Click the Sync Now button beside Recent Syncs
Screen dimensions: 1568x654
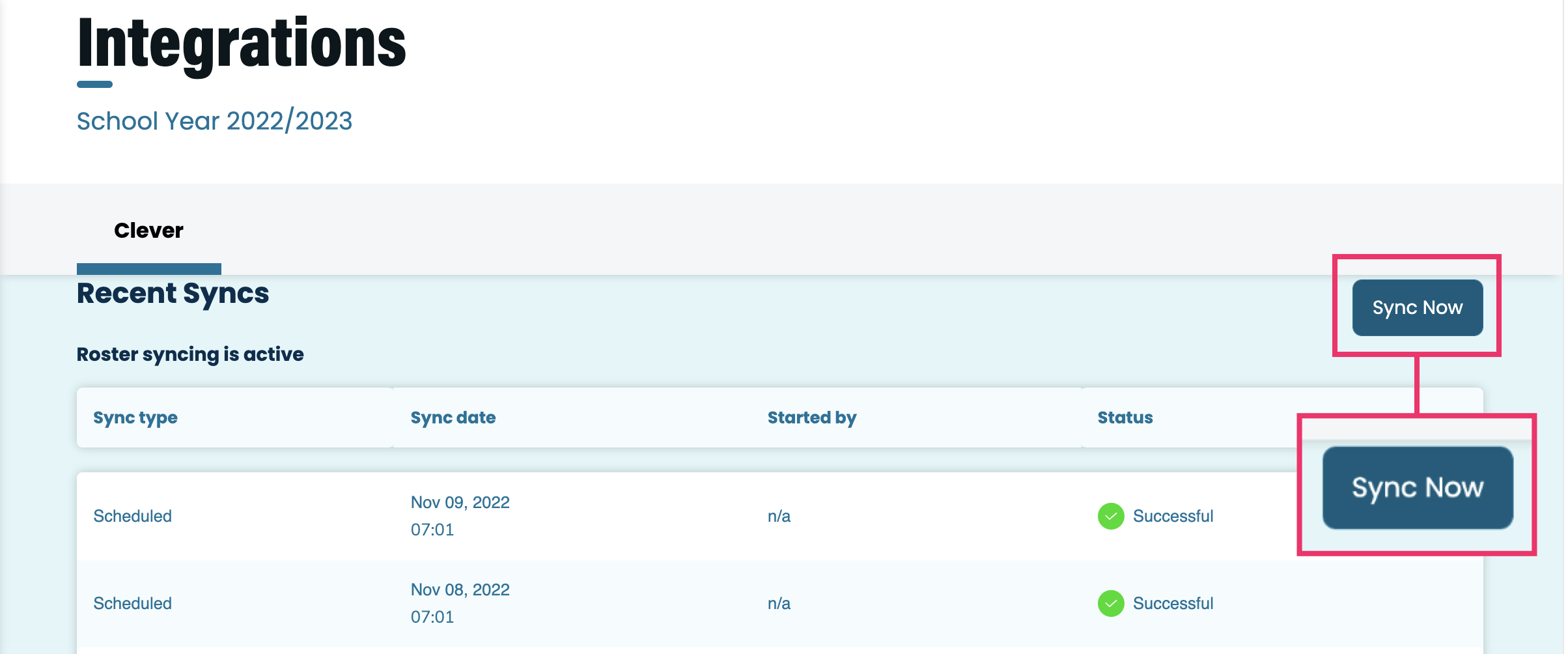coord(1418,307)
